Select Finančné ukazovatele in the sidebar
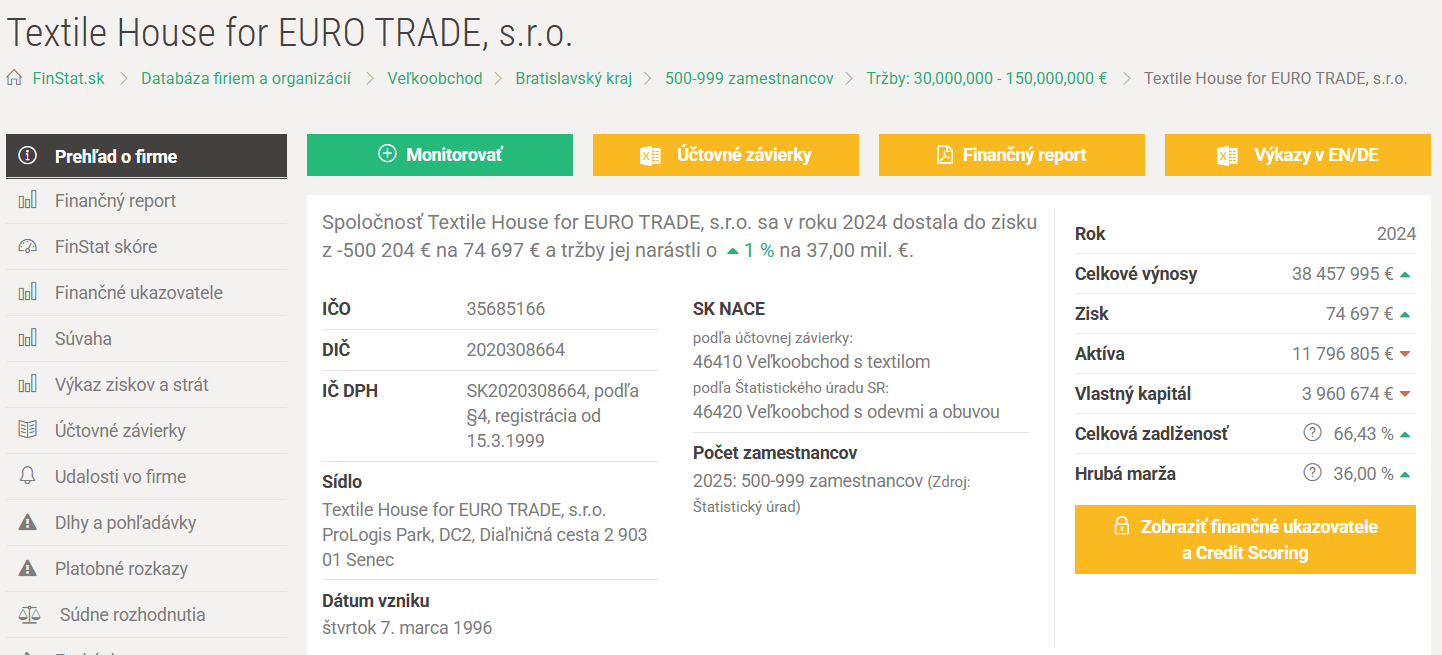1442x655 pixels. pos(146,293)
